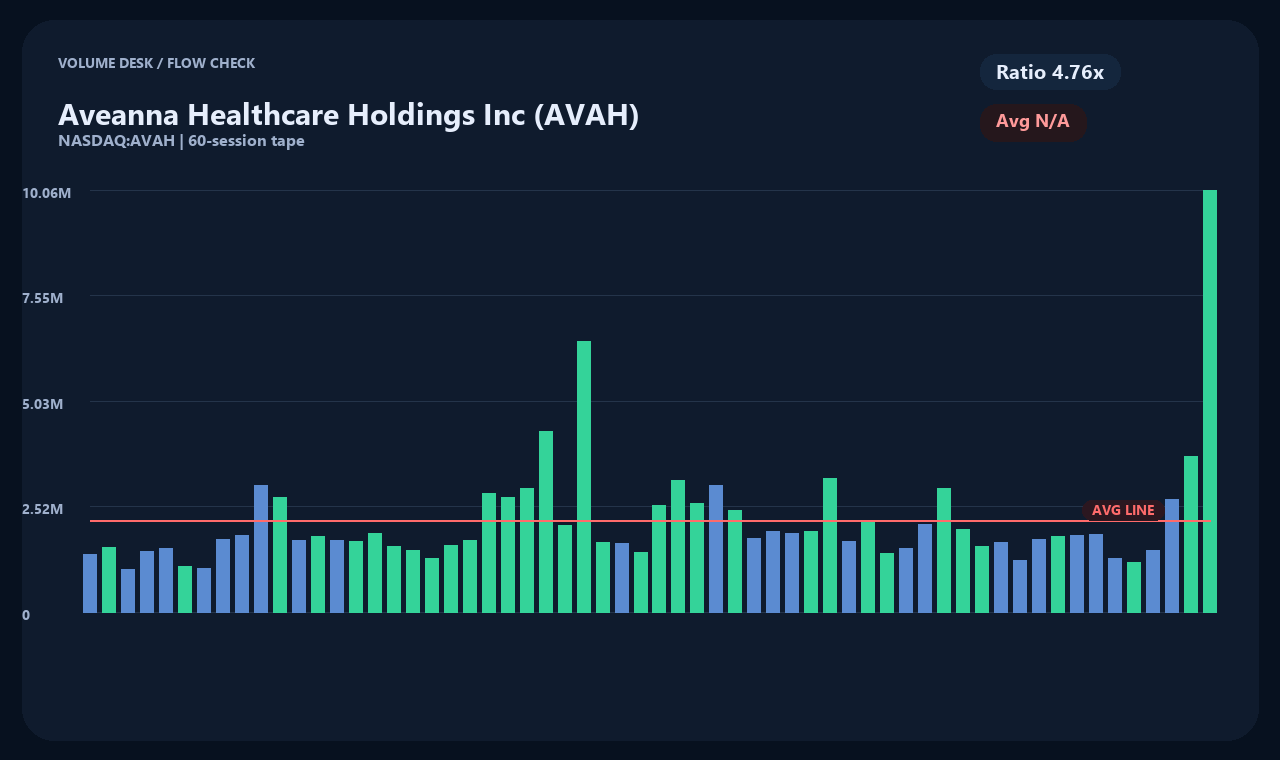Click the 10.06M axis label

pyautogui.click(x=47, y=192)
